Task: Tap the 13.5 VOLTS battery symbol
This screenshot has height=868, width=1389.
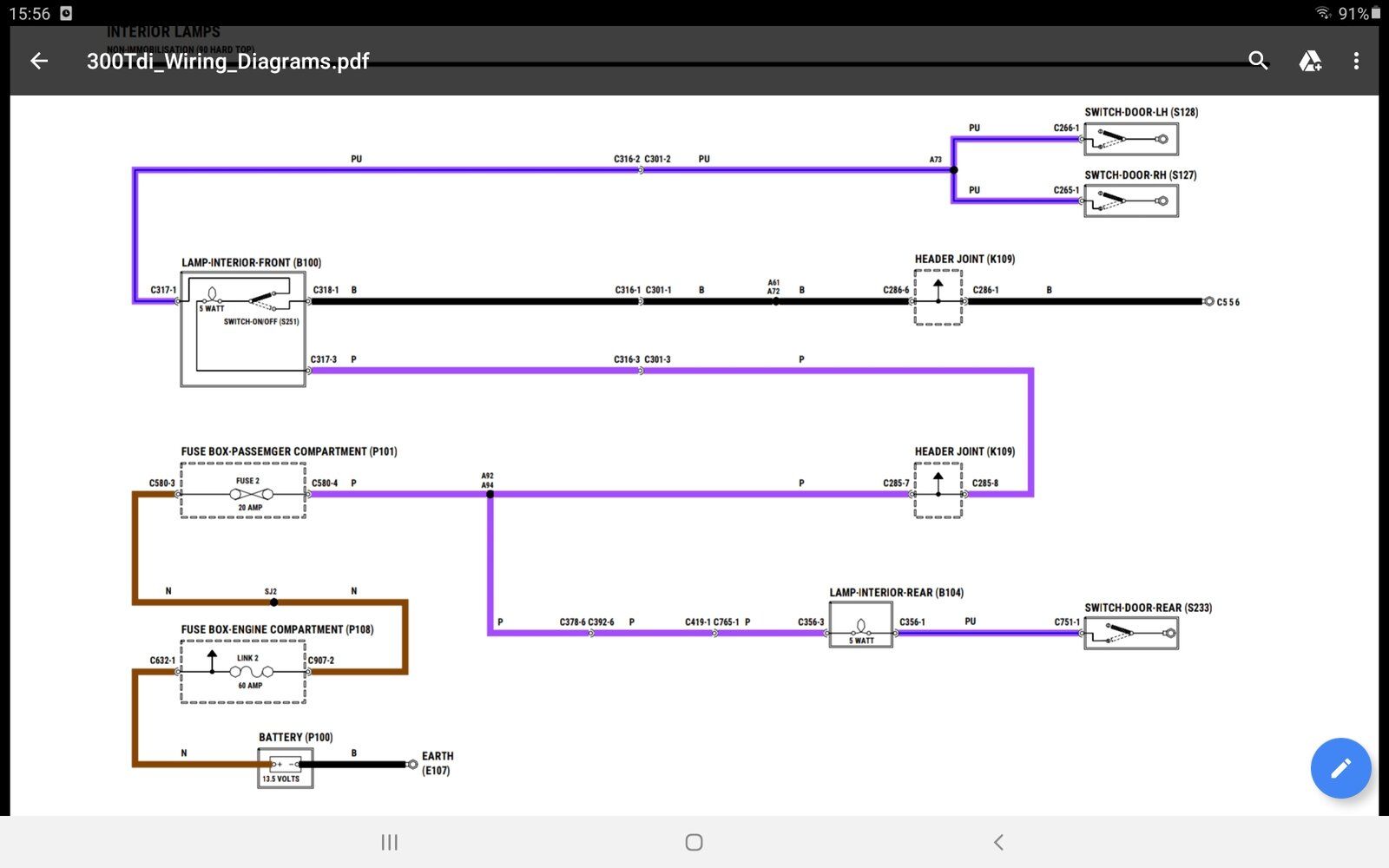Action: coord(286,767)
